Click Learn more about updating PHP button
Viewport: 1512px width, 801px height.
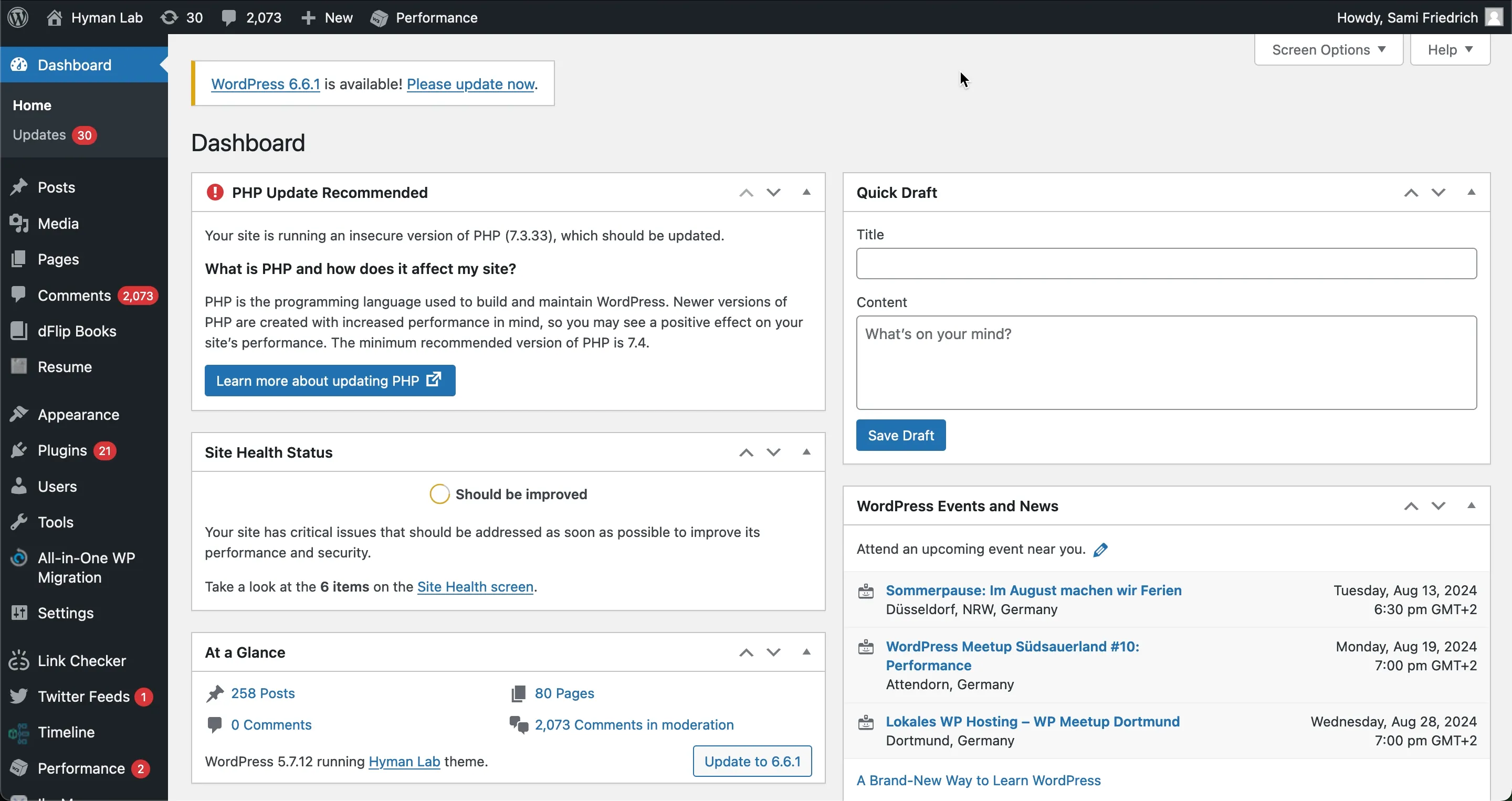[x=330, y=380]
